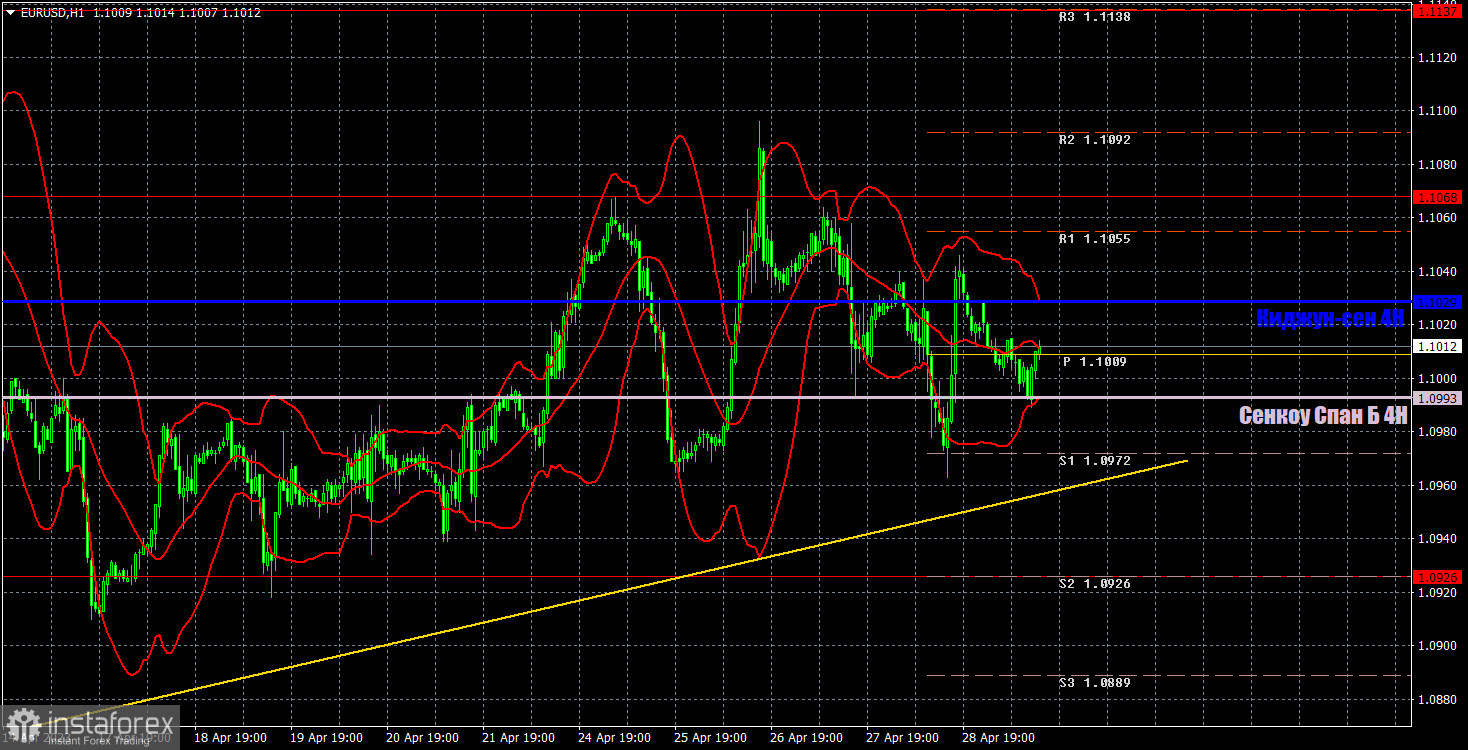Click the 24 Apr 19:00 time label
This screenshot has height=750, width=1468.
point(615,738)
